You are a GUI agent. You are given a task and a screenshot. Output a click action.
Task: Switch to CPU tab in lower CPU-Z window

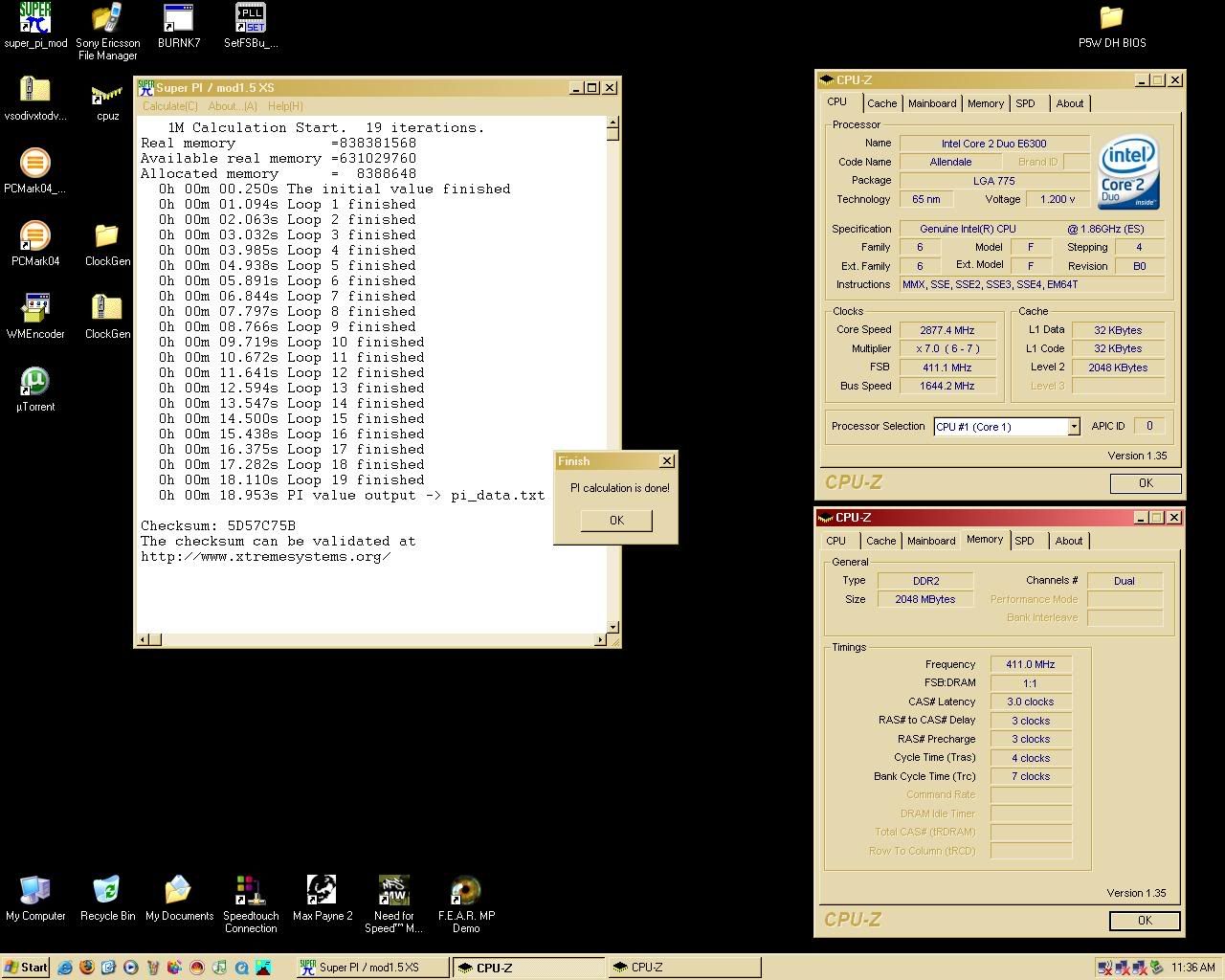(836, 541)
